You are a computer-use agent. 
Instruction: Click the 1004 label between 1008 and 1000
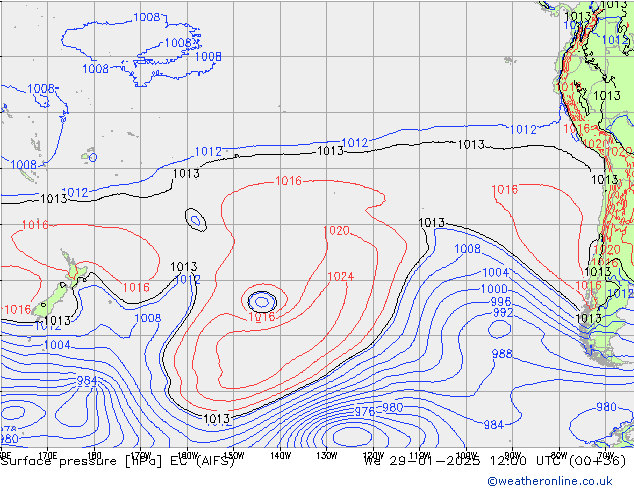click(495, 272)
